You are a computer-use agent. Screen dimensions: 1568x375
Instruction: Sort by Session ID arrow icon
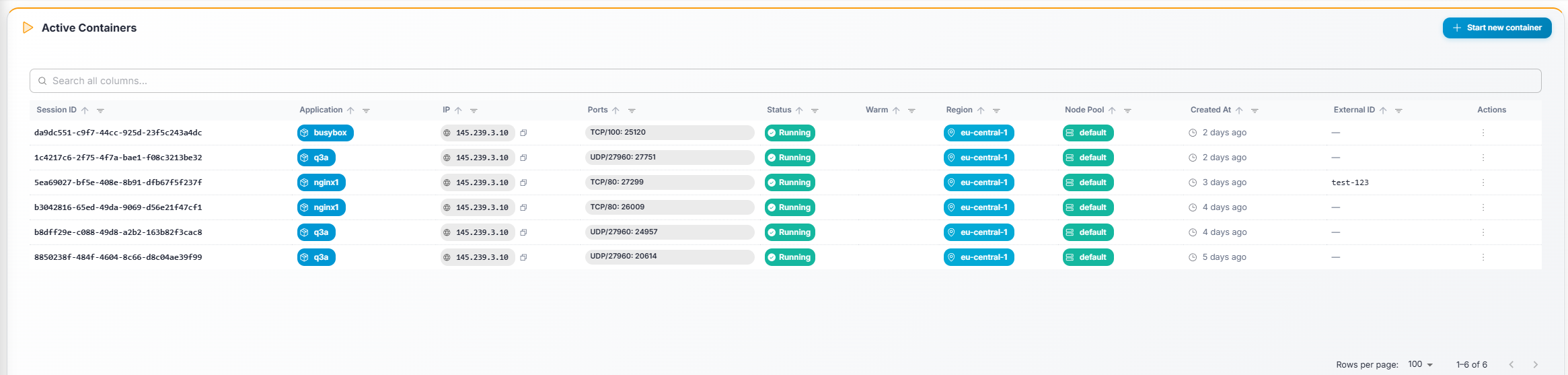pos(85,110)
